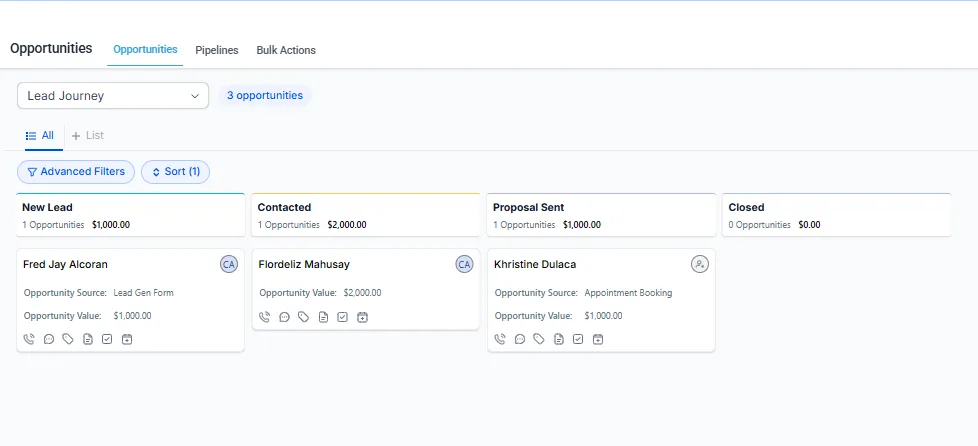Open notes icon on Flordeliz Mahusay card
Screen dimensions: 978x446
[323, 317]
